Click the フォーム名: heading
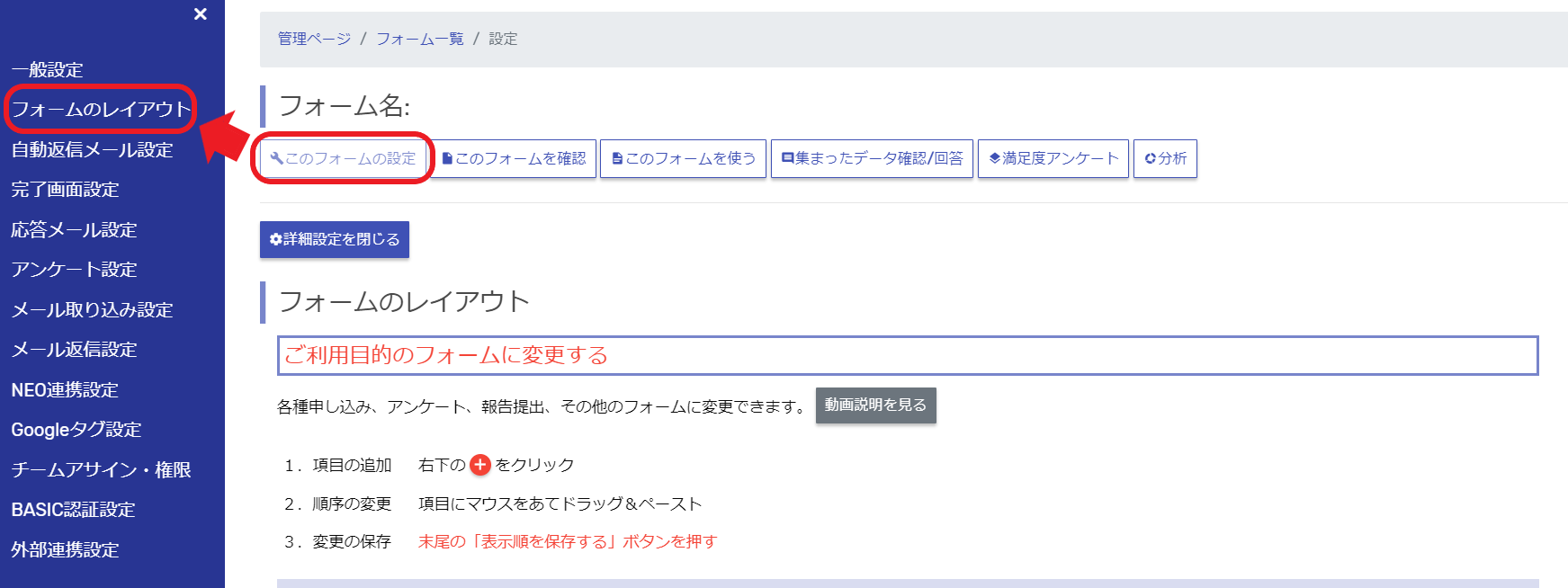 pyautogui.click(x=345, y=106)
